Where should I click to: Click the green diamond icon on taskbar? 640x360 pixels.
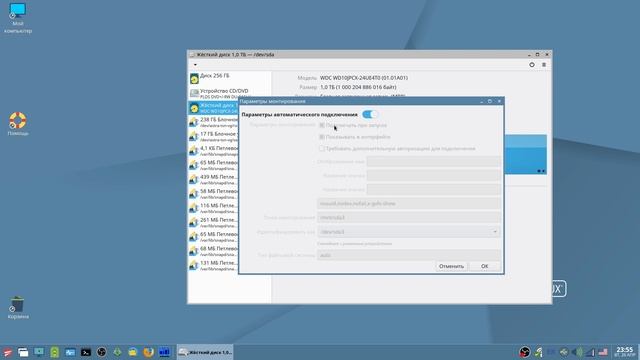(117, 352)
